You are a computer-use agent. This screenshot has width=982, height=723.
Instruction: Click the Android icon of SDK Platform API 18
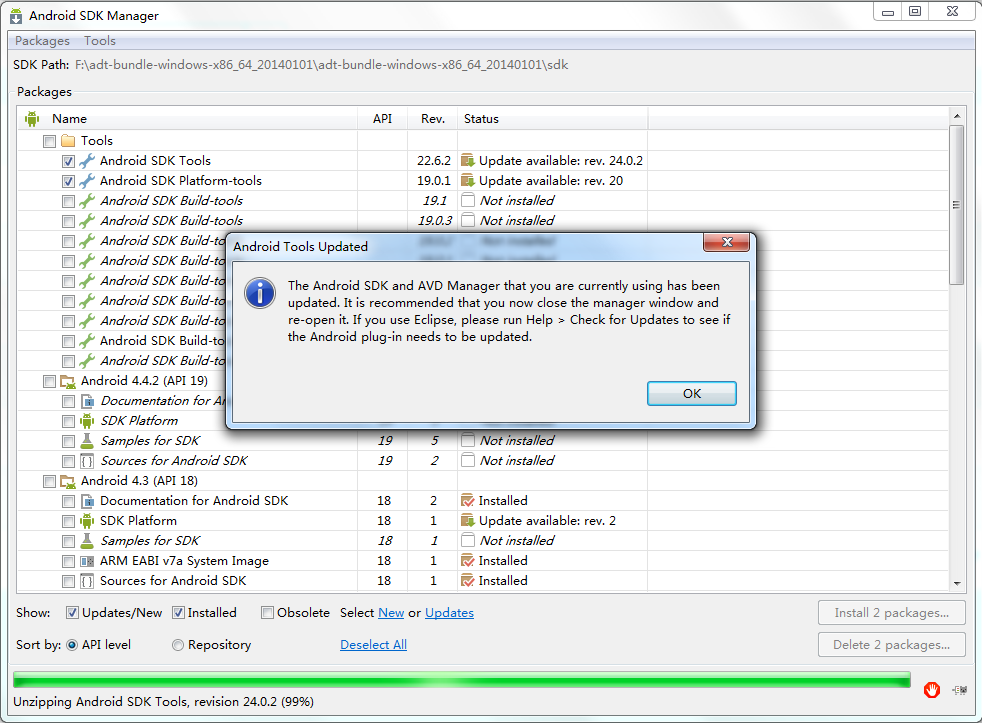click(x=87, y=521)
